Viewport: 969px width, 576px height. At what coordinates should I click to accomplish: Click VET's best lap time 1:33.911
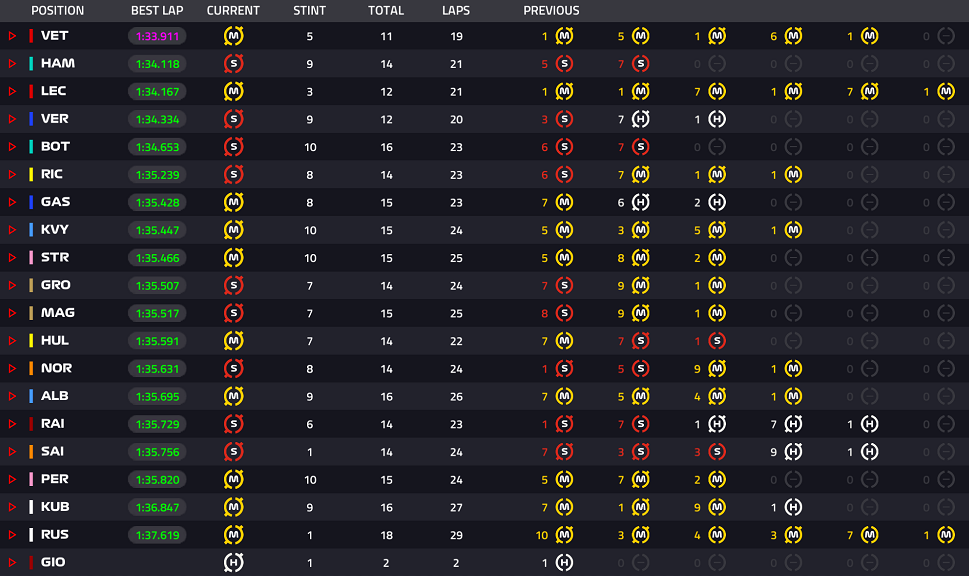click(x=156, y=36)
